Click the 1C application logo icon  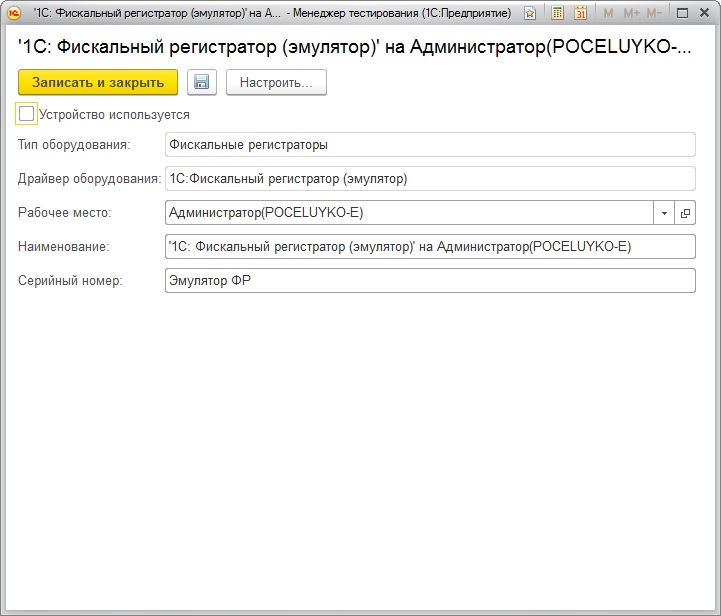[15, 14]
